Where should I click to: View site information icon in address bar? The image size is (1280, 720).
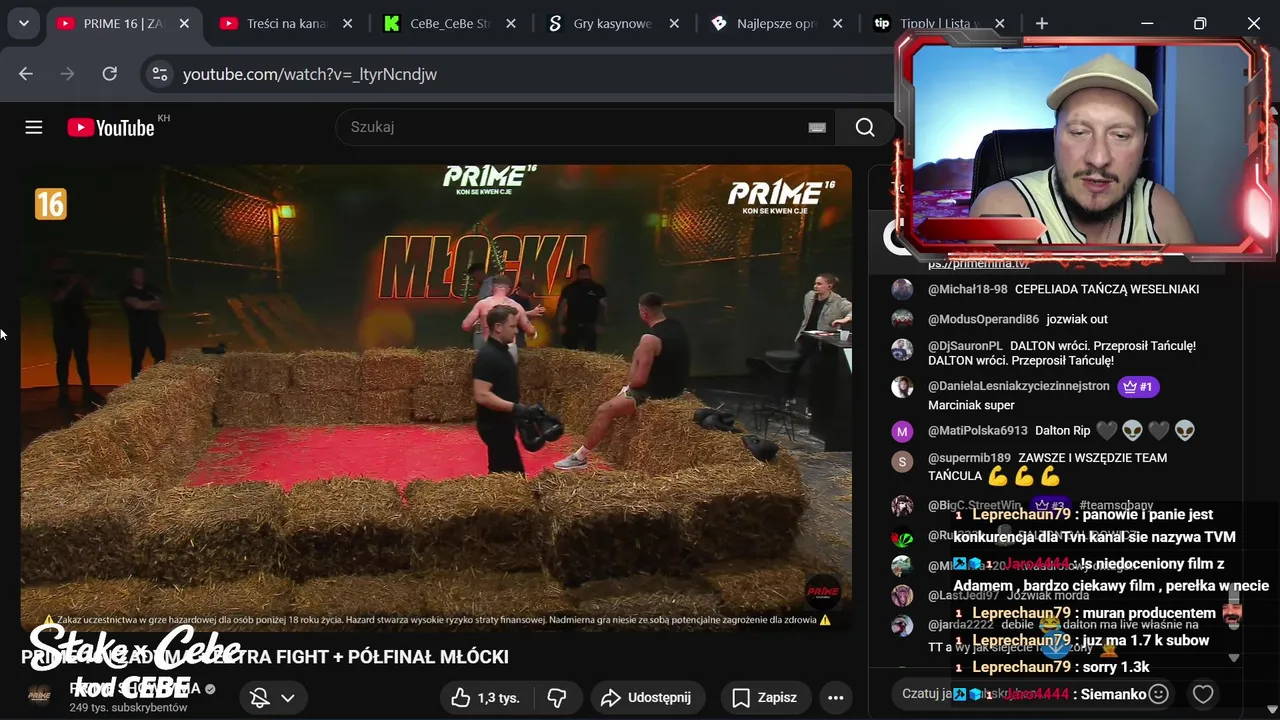[x=159, y=74]
